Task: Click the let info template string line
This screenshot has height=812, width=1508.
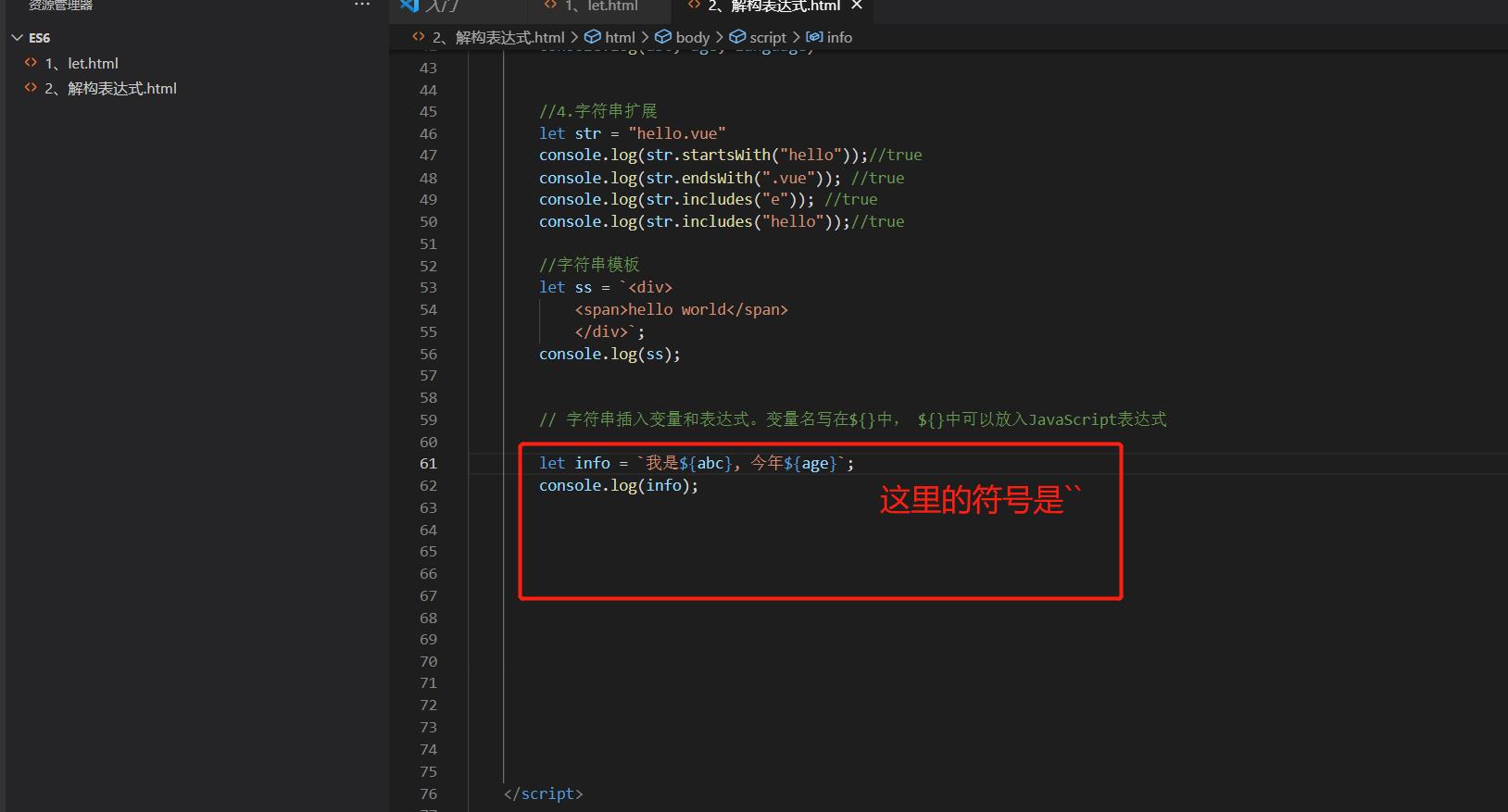Action: [x=697, y=463]
